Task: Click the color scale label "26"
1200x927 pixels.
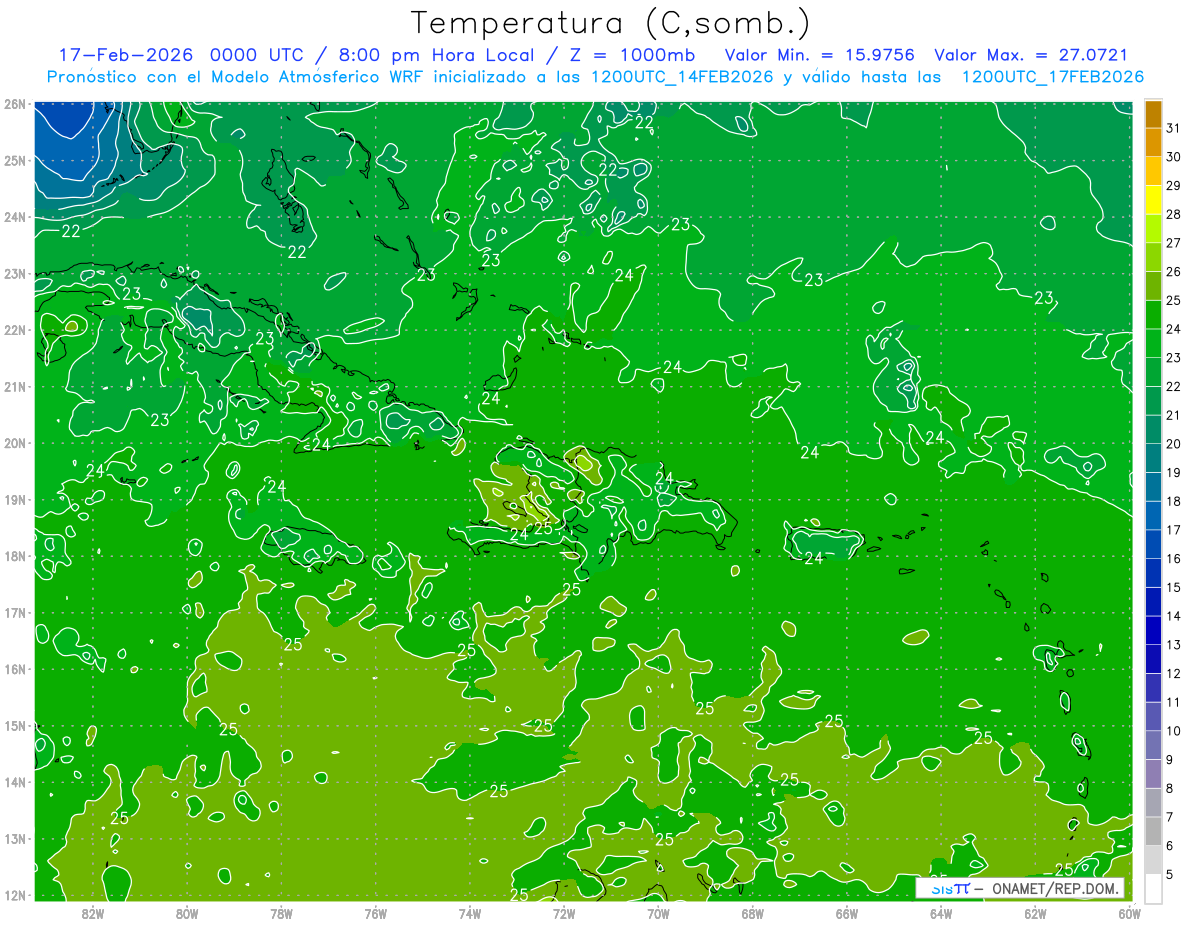Action: coord(1174,271)
